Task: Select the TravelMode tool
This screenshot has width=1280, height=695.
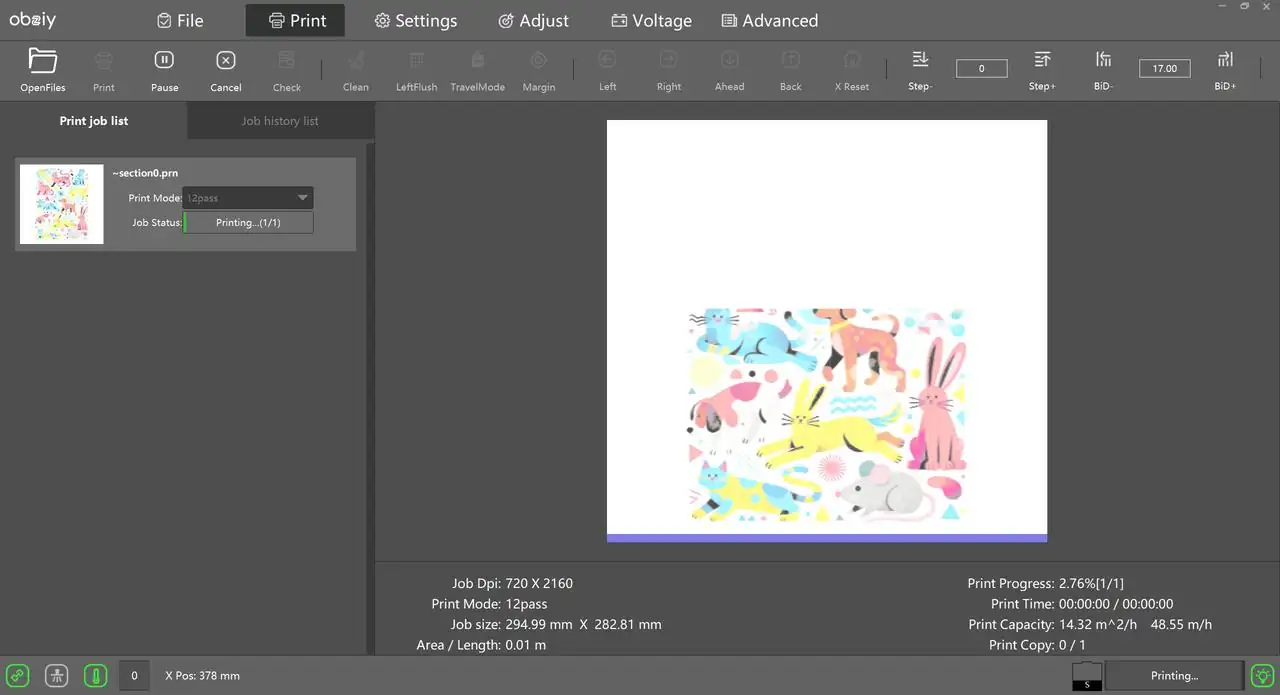Action: (478, 69)
